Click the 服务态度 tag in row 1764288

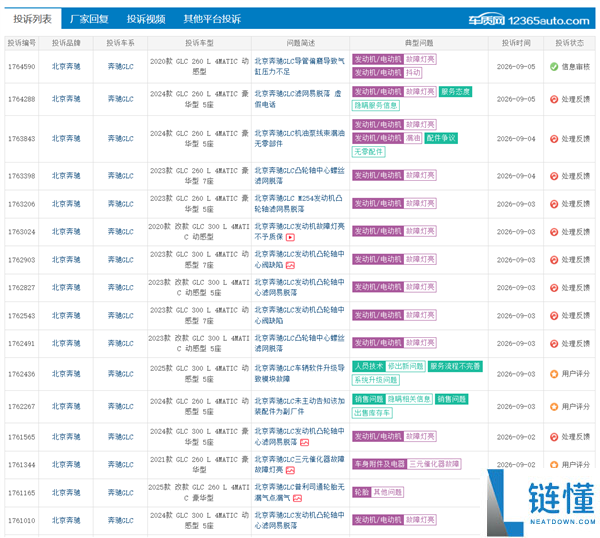tap(455, 91)
